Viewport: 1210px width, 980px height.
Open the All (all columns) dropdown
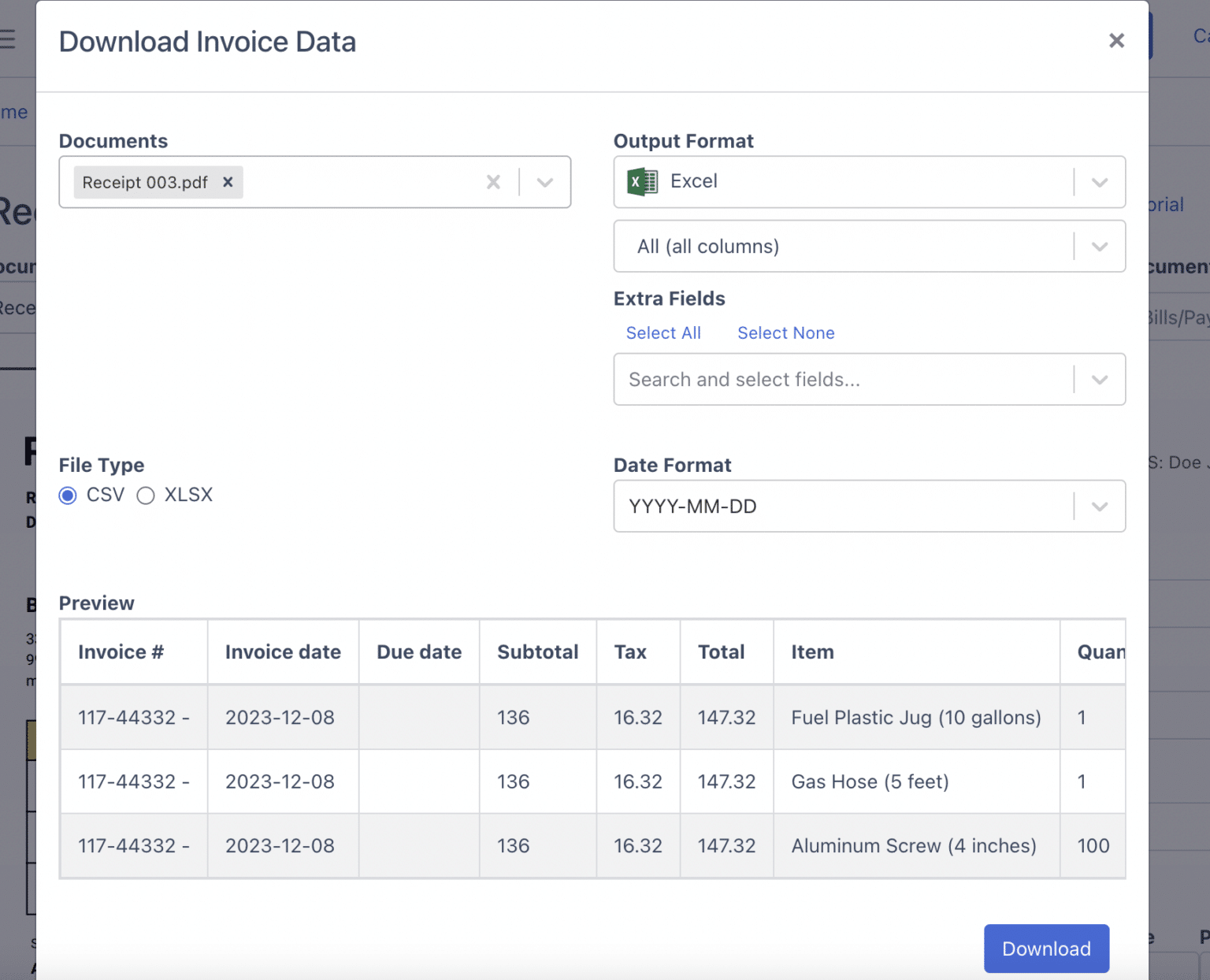tap(1100, 246)
